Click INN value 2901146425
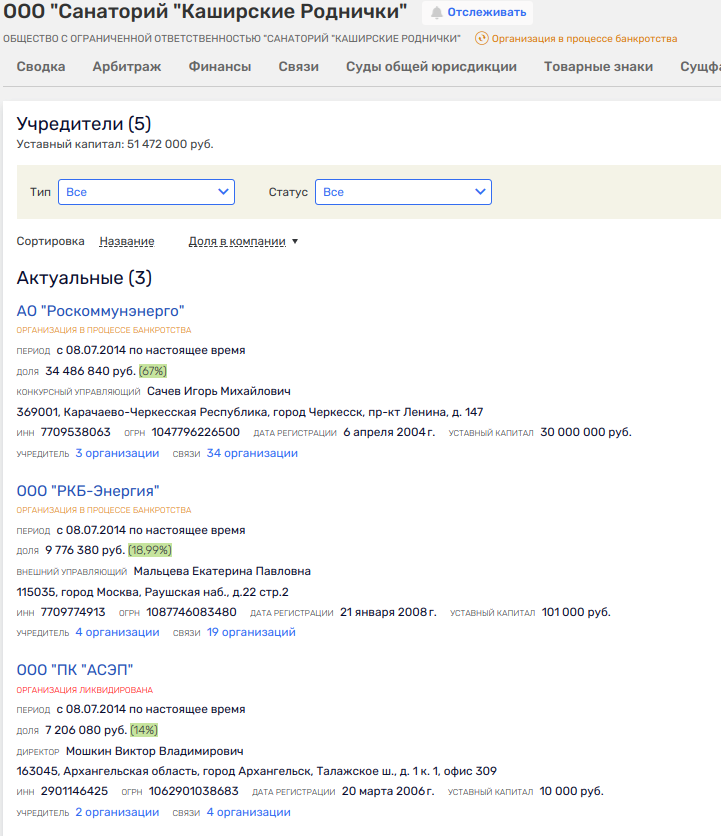721x836 pixels. [x=75, y=791]
